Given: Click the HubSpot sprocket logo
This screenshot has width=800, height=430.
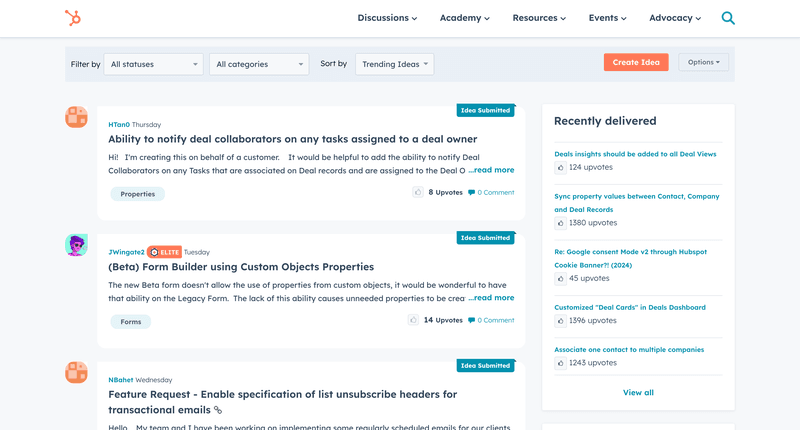Looking at the screenshot, I should (73, 18).
